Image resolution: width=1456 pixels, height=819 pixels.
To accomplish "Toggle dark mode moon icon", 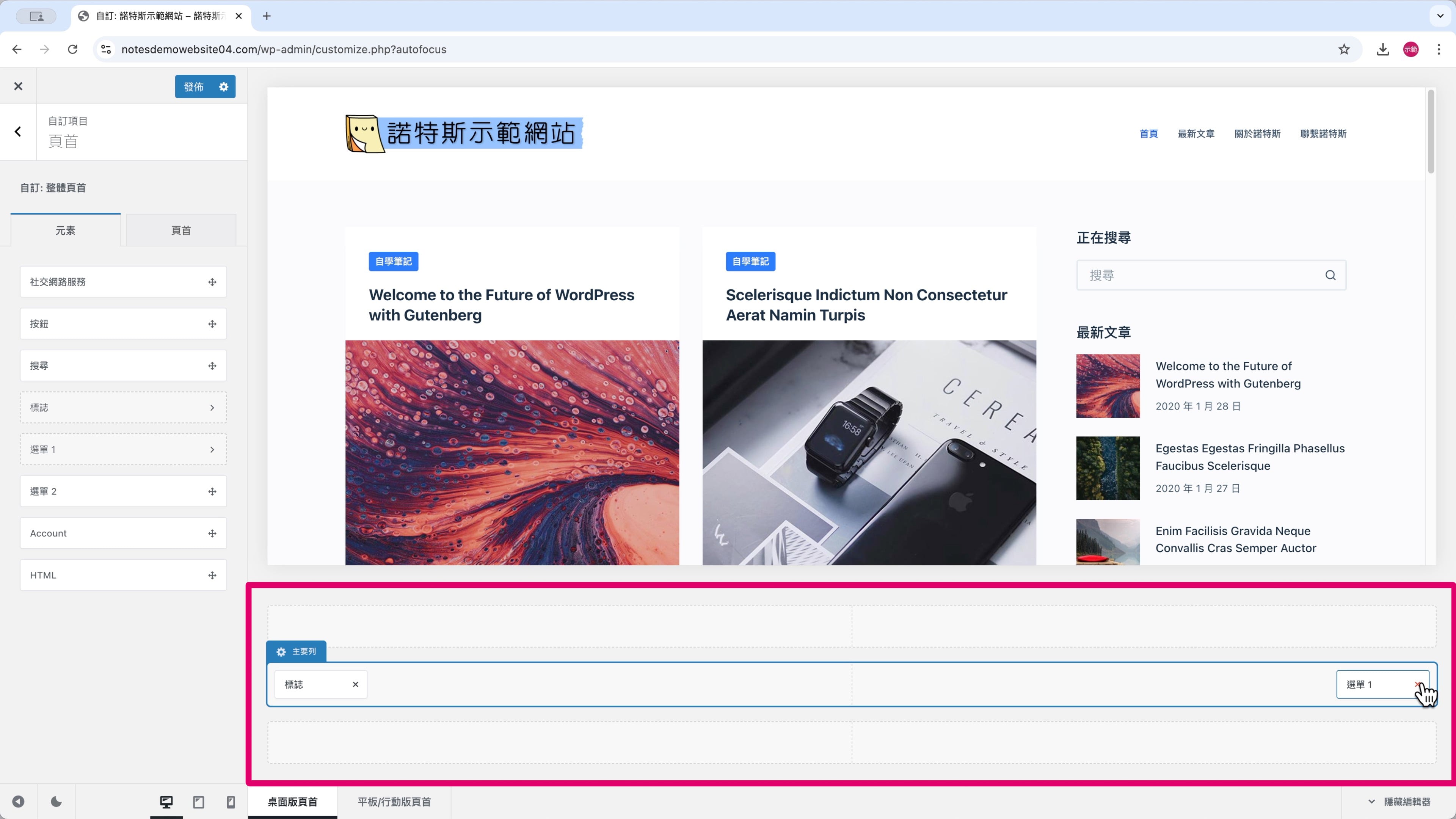I will click(56, 802).
